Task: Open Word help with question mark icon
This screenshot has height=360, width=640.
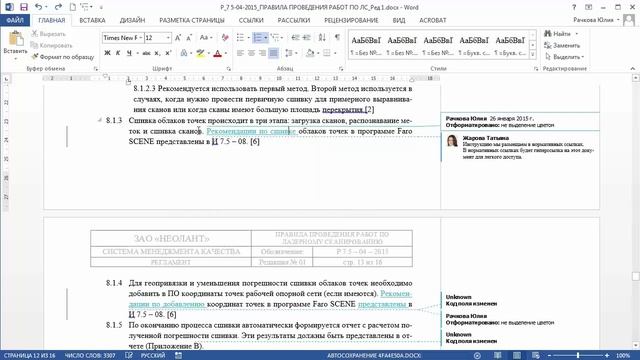Action: click(574, 7)
